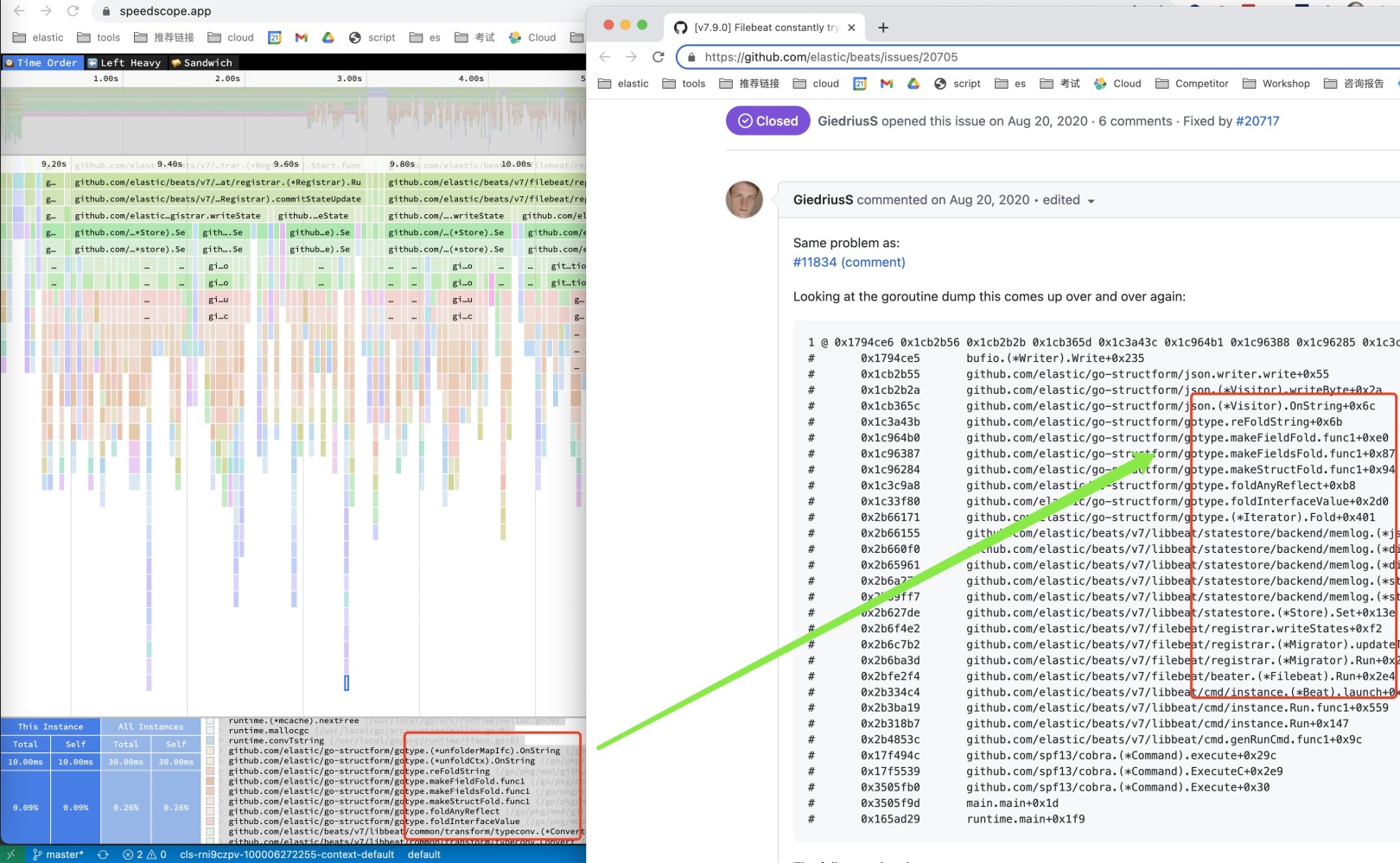
Task: Open script bookmark in GitHub window
Action: [x=958, y=84]
